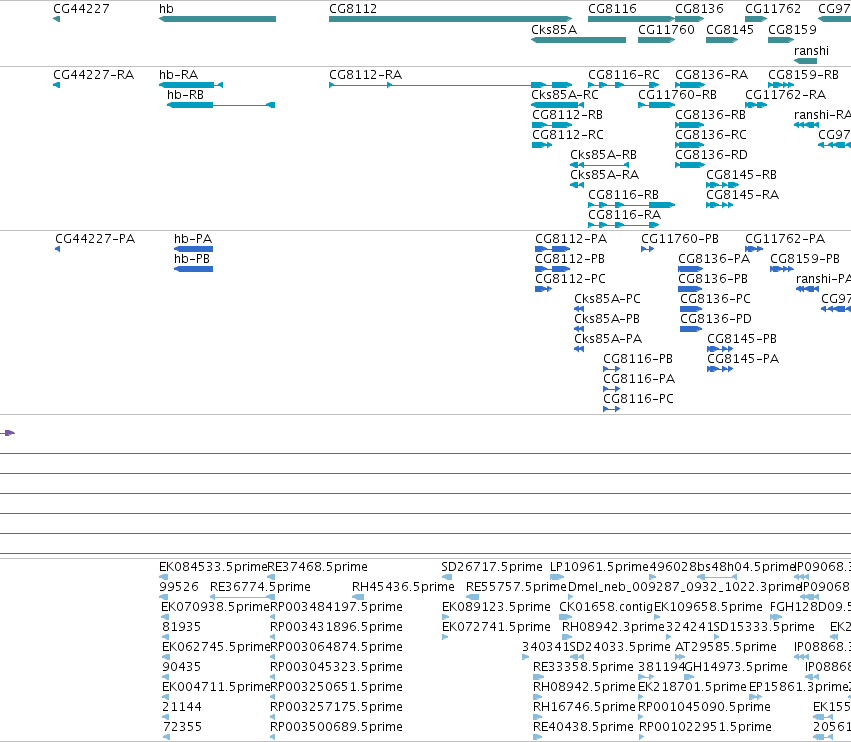Viewport: 851px width, 742px height.
Task: Select the CG8116-RB transcript label
Action: point(624,195)
